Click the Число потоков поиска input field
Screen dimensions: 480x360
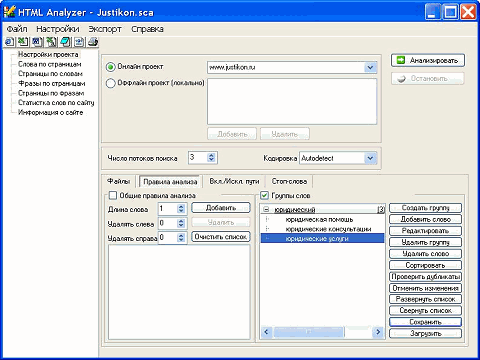[x=197, y=158]
